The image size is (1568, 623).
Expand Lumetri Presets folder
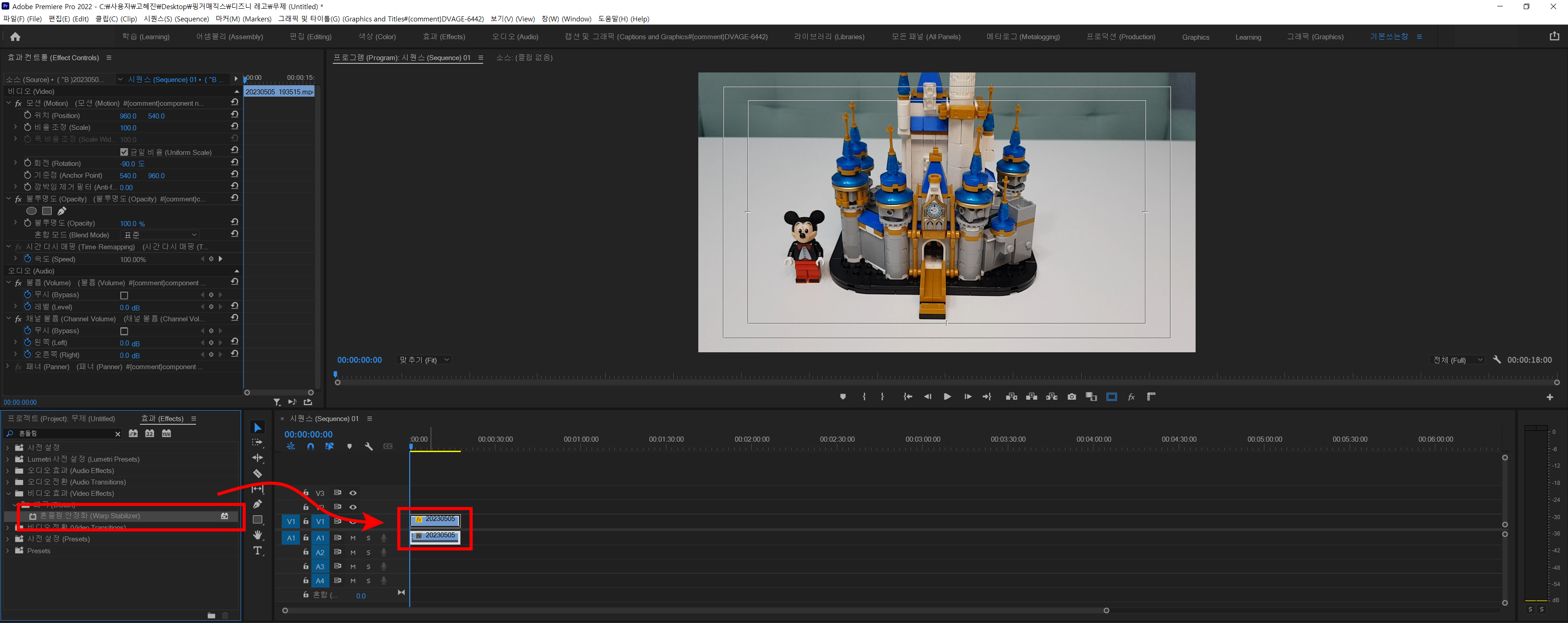(8, 459)
